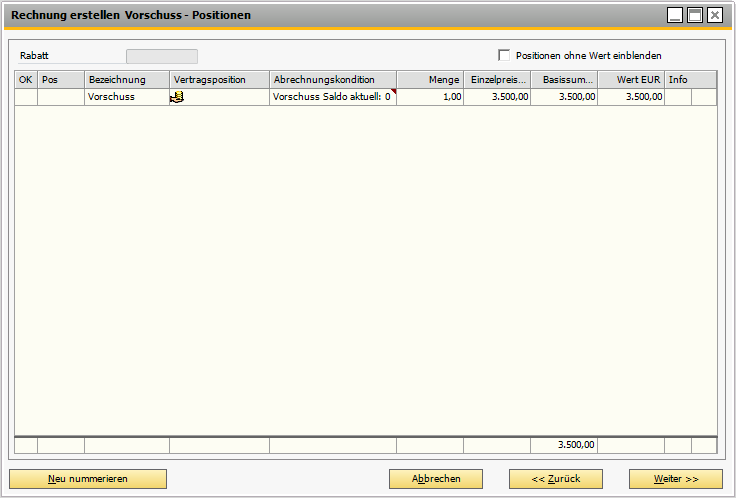Close the Rechnung erstellen Vorschuss window
Viewport: 736px width, 498px height.
(714, 15)
